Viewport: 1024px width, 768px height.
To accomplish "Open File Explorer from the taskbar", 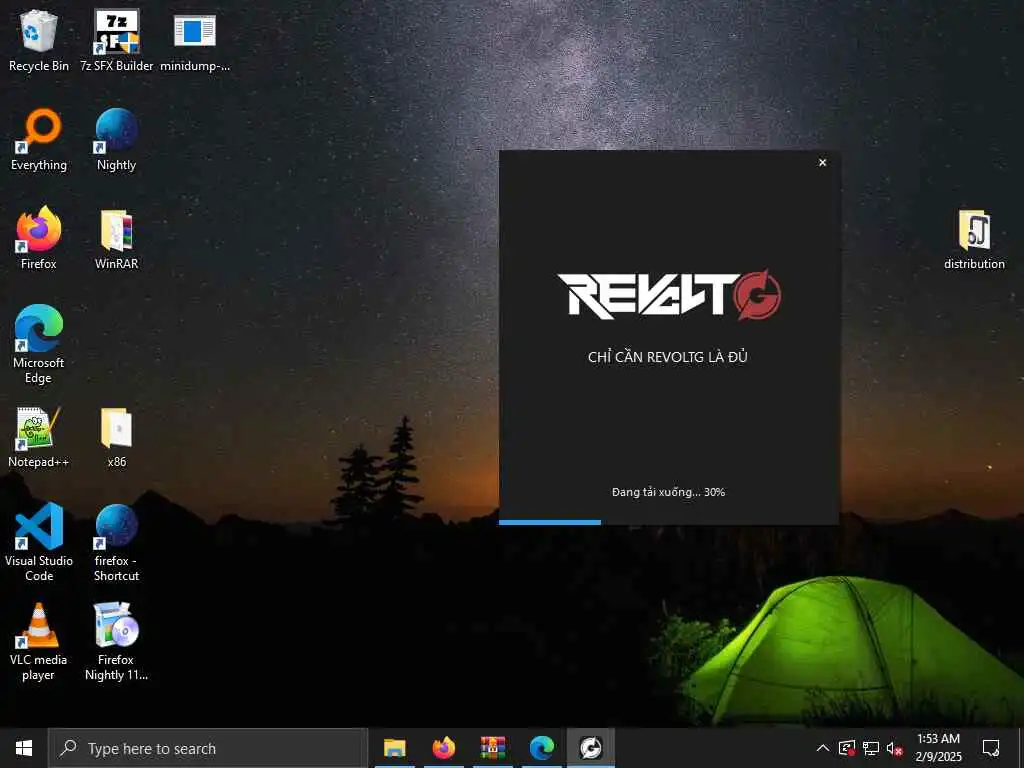I will (394, 748).
